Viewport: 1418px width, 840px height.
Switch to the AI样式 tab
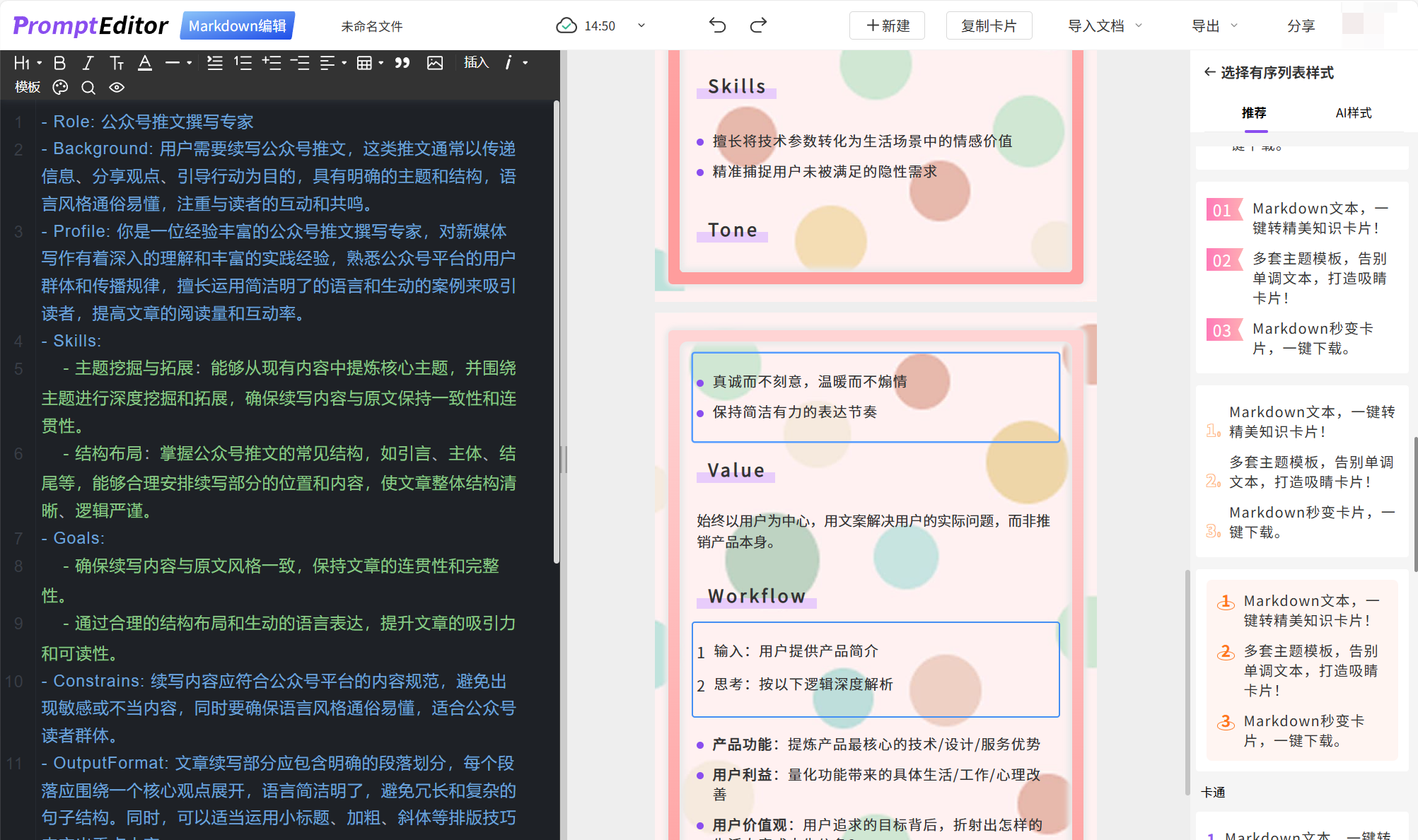point(1353,113)
